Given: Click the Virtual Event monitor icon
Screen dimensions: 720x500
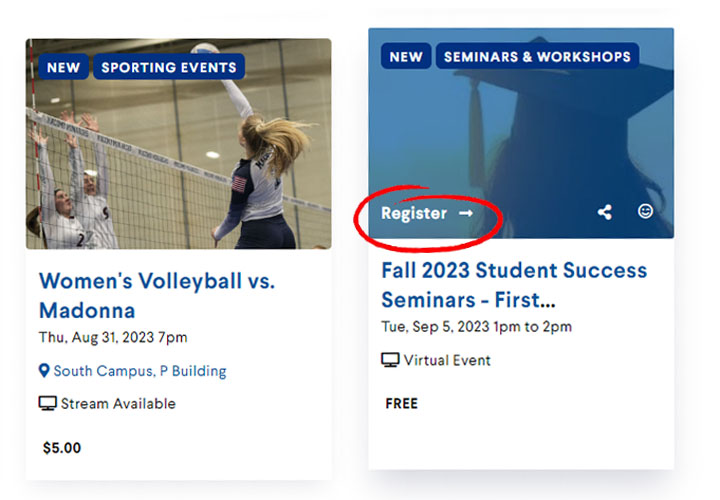Looking at the screenshot, I should (390, 360).
